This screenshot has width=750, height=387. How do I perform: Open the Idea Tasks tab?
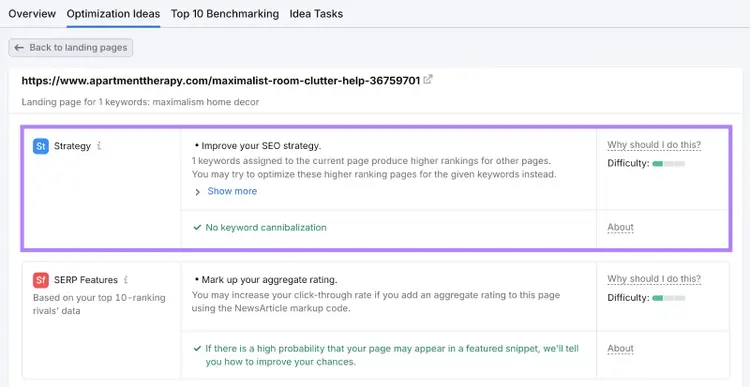tap(316, 14)
